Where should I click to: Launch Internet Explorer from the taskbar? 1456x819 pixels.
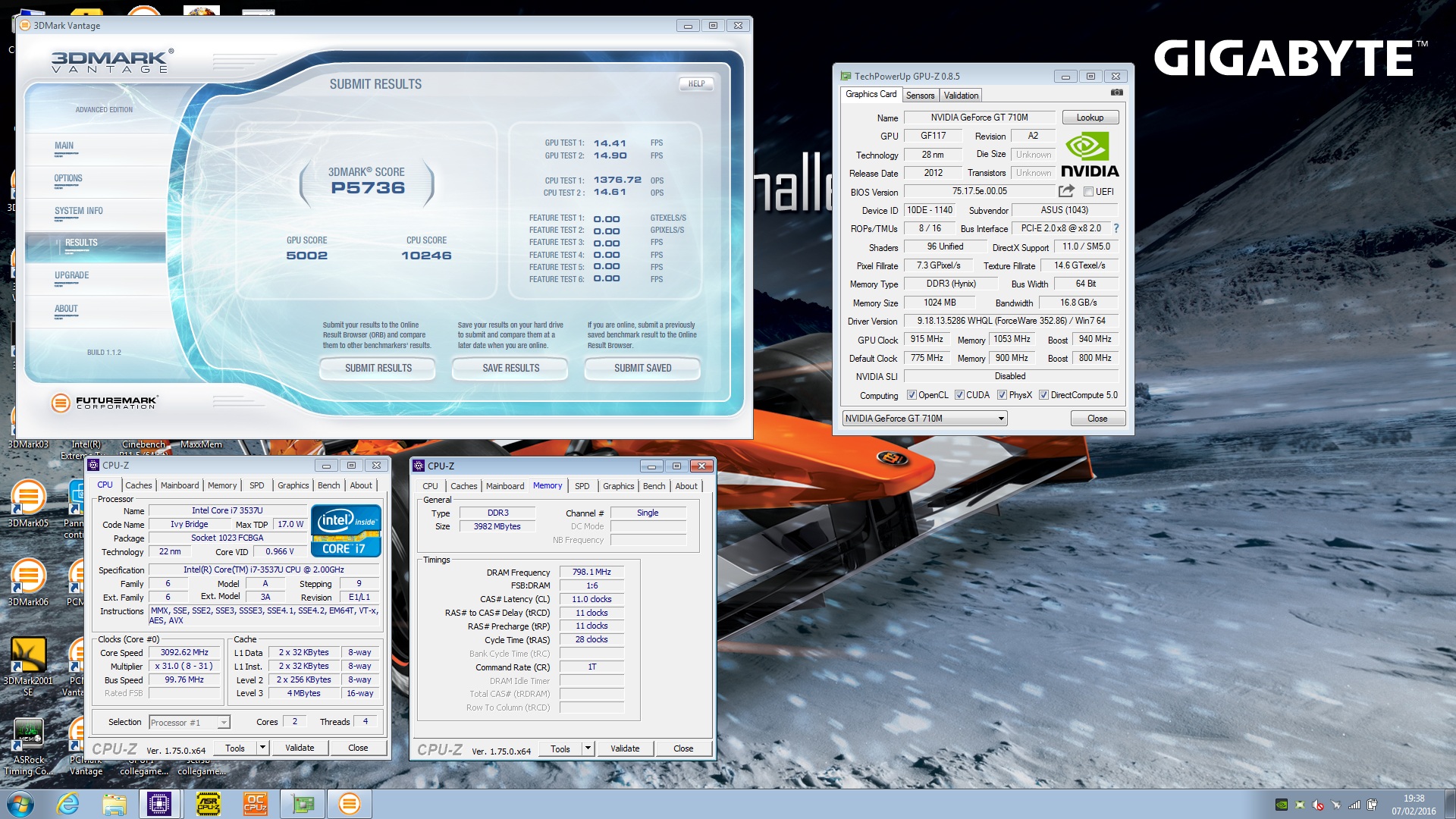tap(68, 804)
